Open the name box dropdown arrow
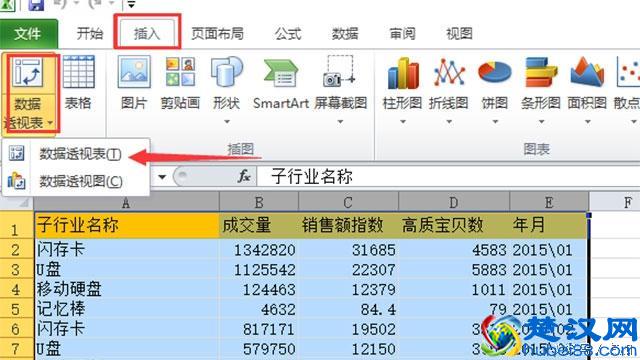This screenshot has height=360, width=640. click(162, 177)
